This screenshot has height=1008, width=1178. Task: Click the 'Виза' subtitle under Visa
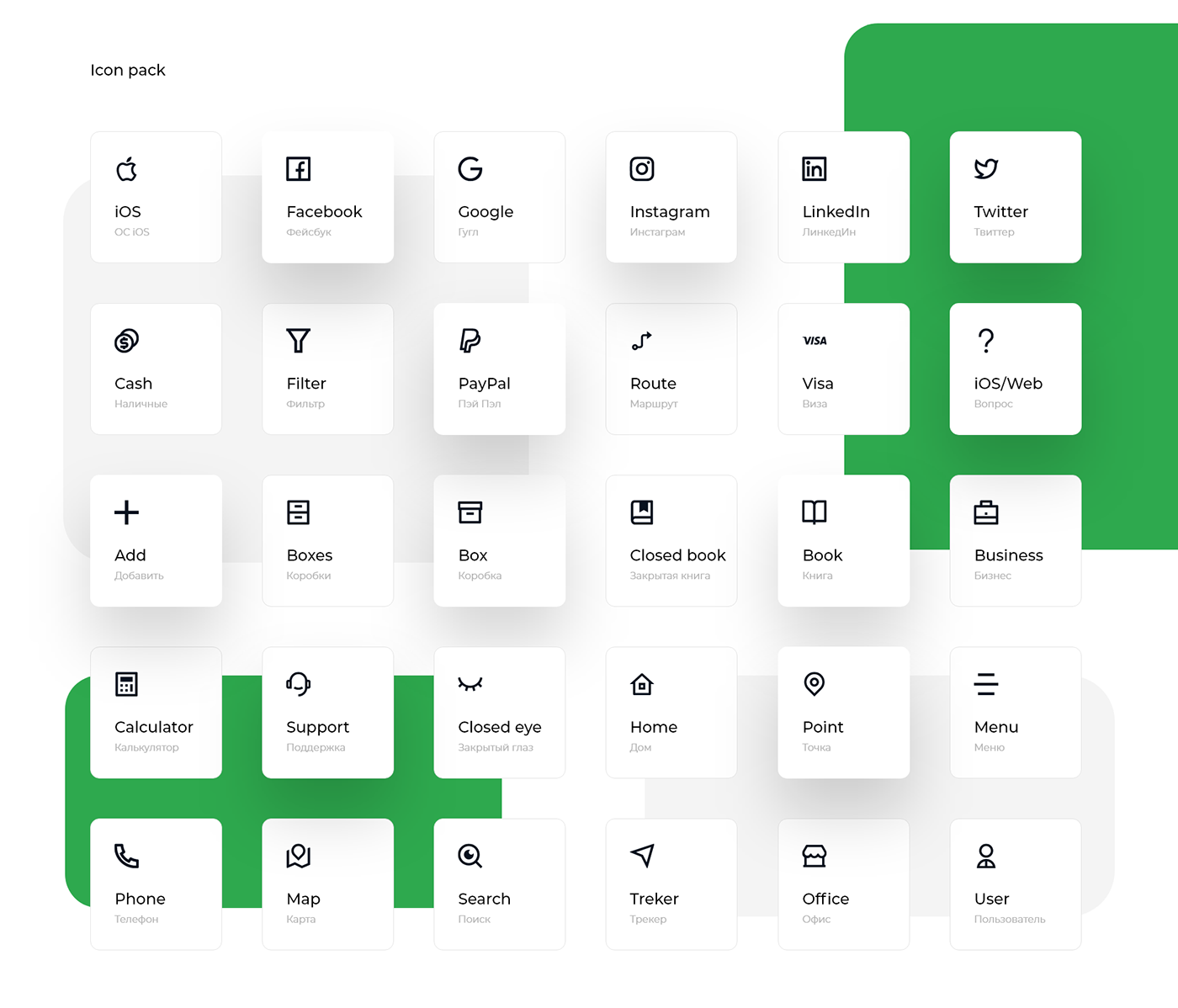815,404
